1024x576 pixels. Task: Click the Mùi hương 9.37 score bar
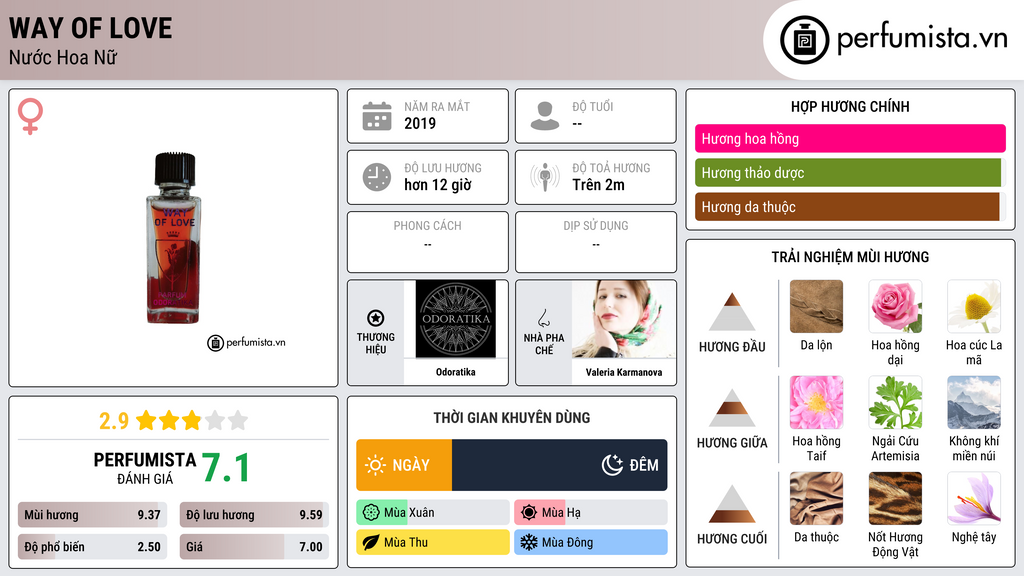[x=92, y=515]
